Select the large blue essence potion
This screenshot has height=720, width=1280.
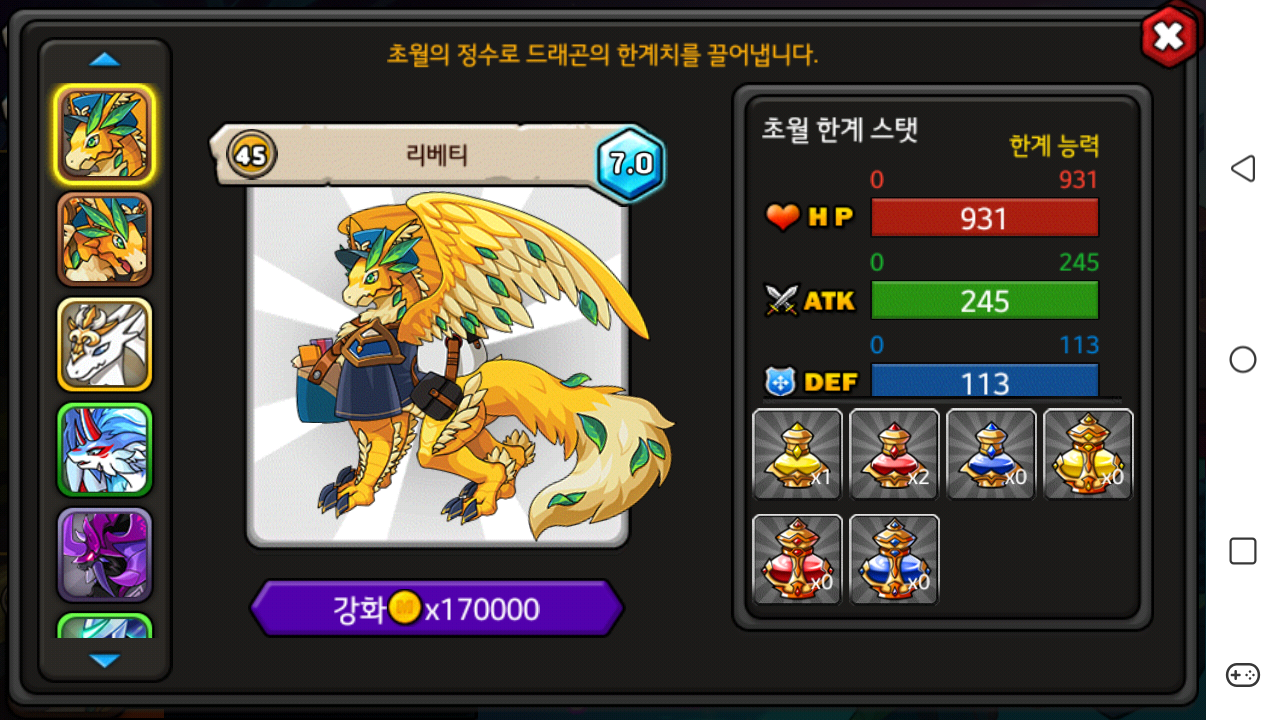pyautogui.click(x=894, y=560)
